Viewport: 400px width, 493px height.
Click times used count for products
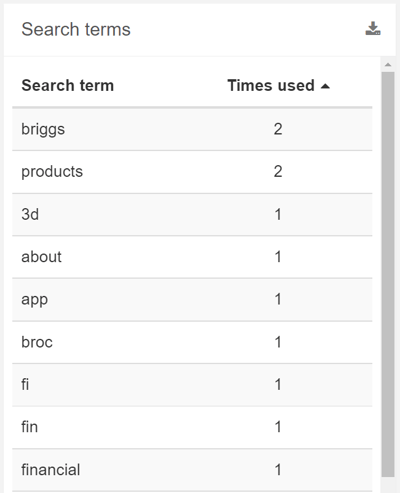[x=278, y=172]
